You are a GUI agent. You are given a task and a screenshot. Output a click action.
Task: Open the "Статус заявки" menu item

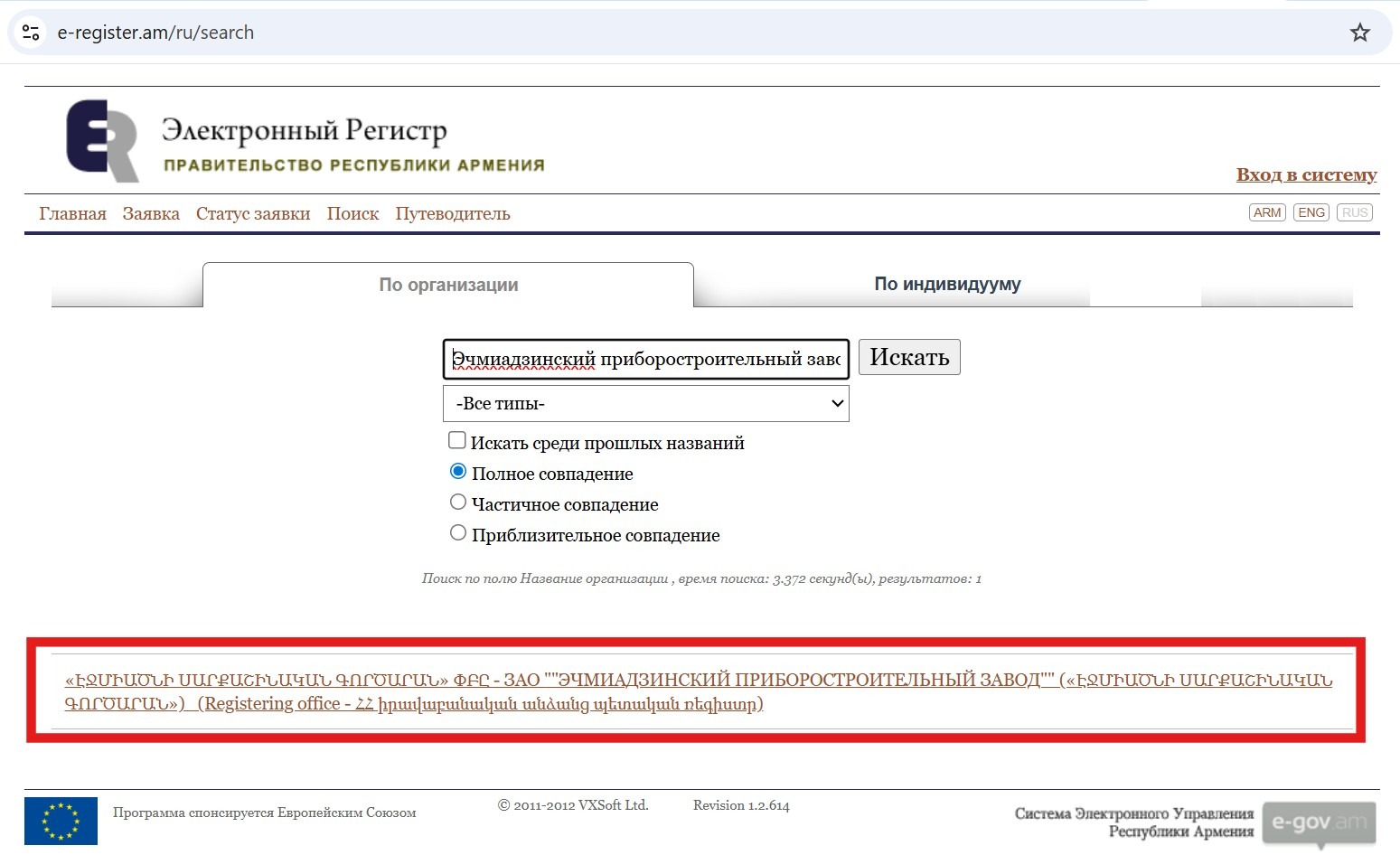point(253,214)
